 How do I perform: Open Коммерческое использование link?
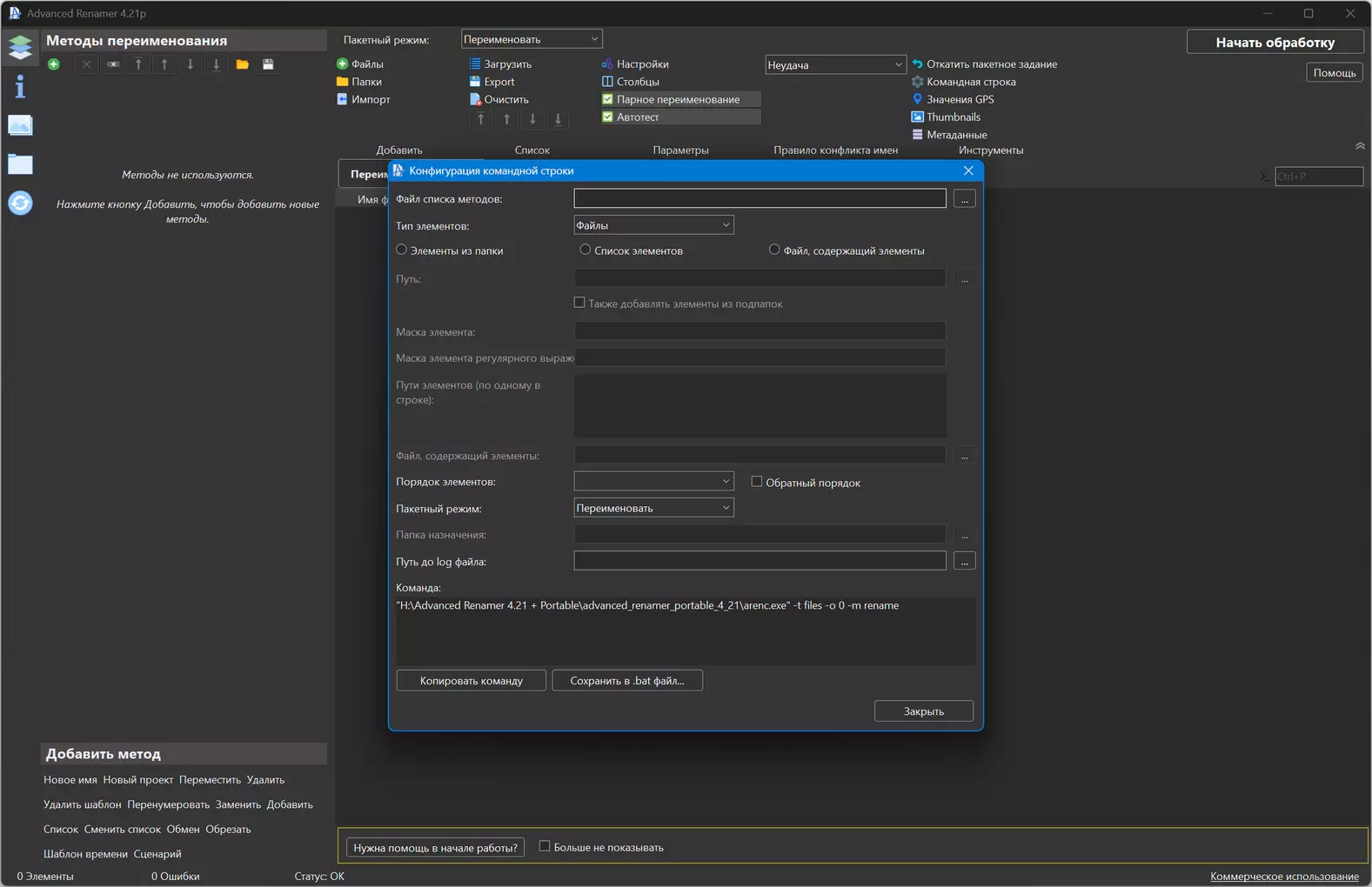[x=1284, y=877]
